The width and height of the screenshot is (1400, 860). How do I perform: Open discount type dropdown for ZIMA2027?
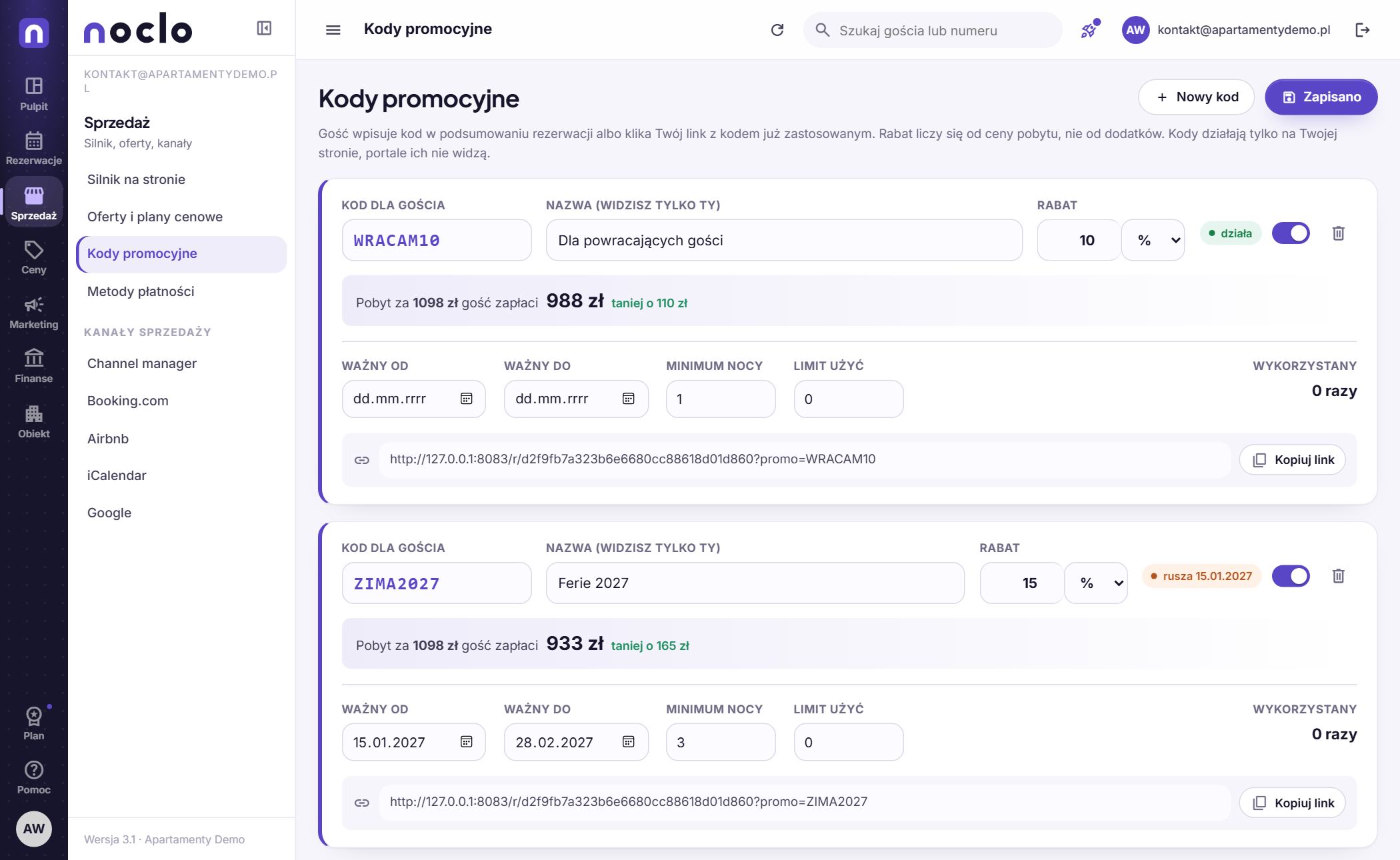click(1096, 583)
